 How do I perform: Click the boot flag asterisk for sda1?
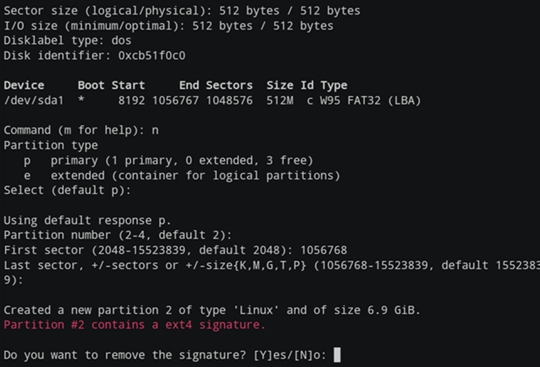(81, 100)
